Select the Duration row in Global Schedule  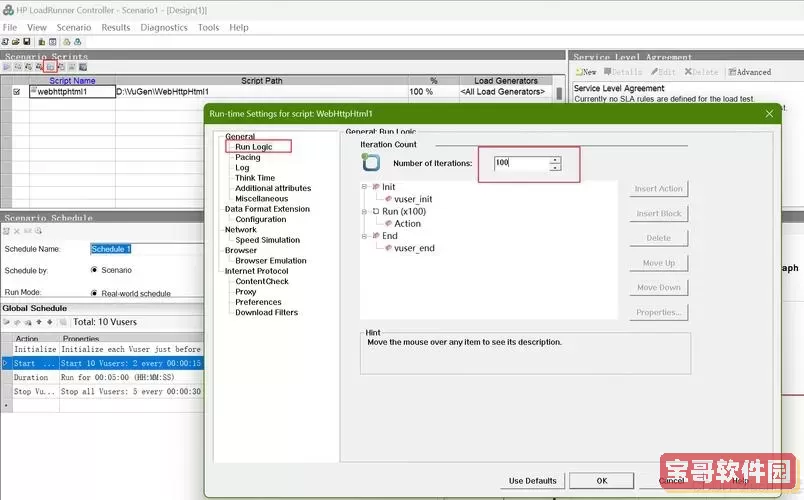(103, 377)
